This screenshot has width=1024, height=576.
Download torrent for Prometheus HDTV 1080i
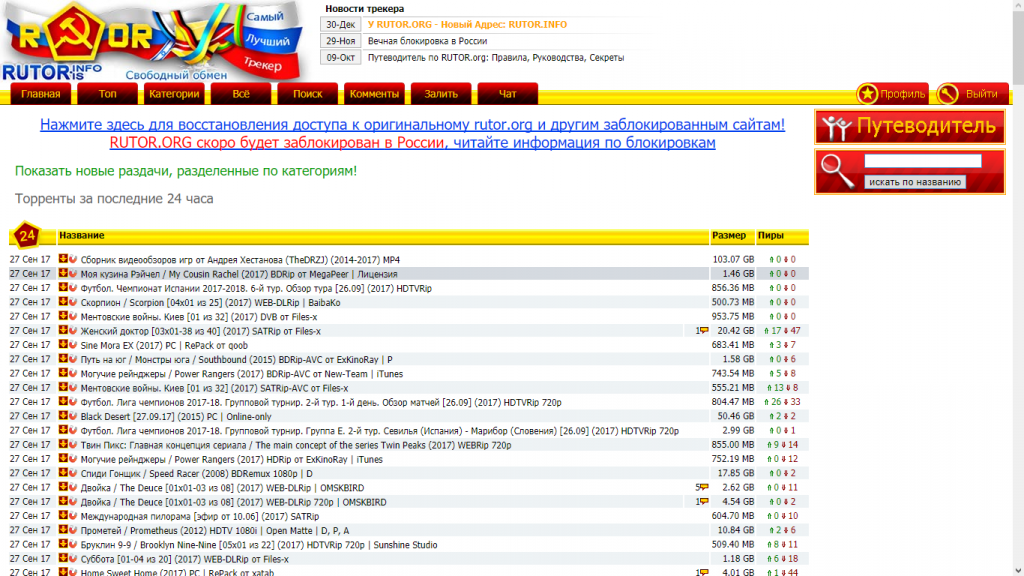(63, 530)
